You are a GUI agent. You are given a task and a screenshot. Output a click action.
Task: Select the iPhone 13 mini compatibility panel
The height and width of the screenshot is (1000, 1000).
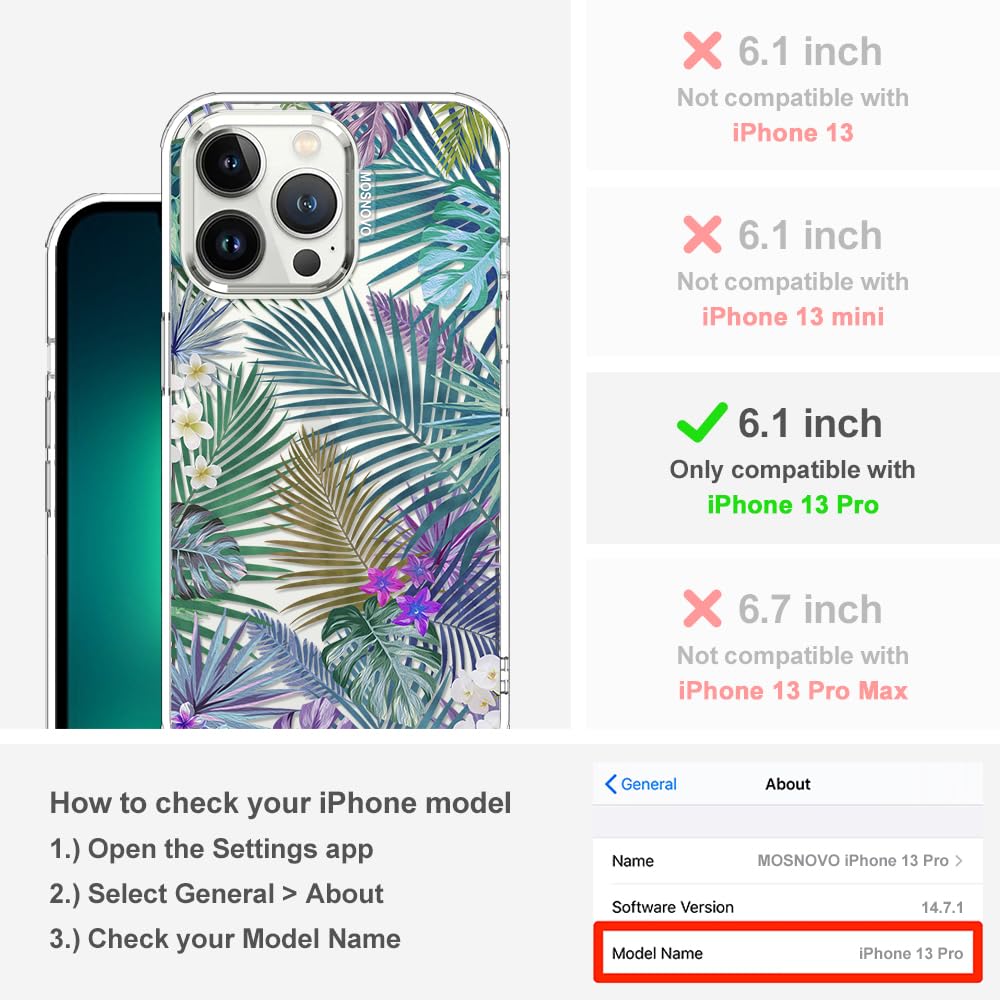coord(793,272)
